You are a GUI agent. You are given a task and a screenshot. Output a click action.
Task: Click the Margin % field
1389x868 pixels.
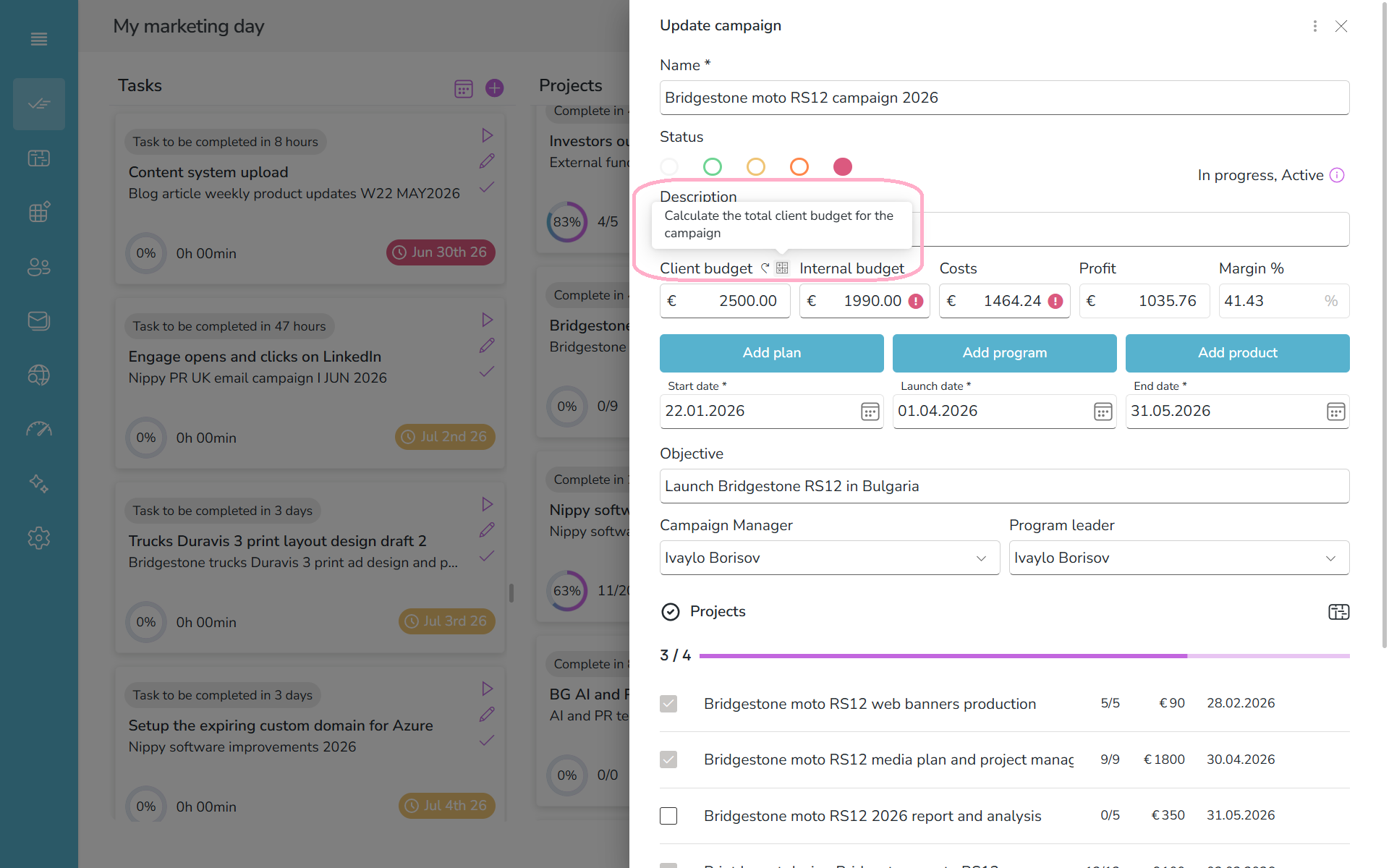1284,301
